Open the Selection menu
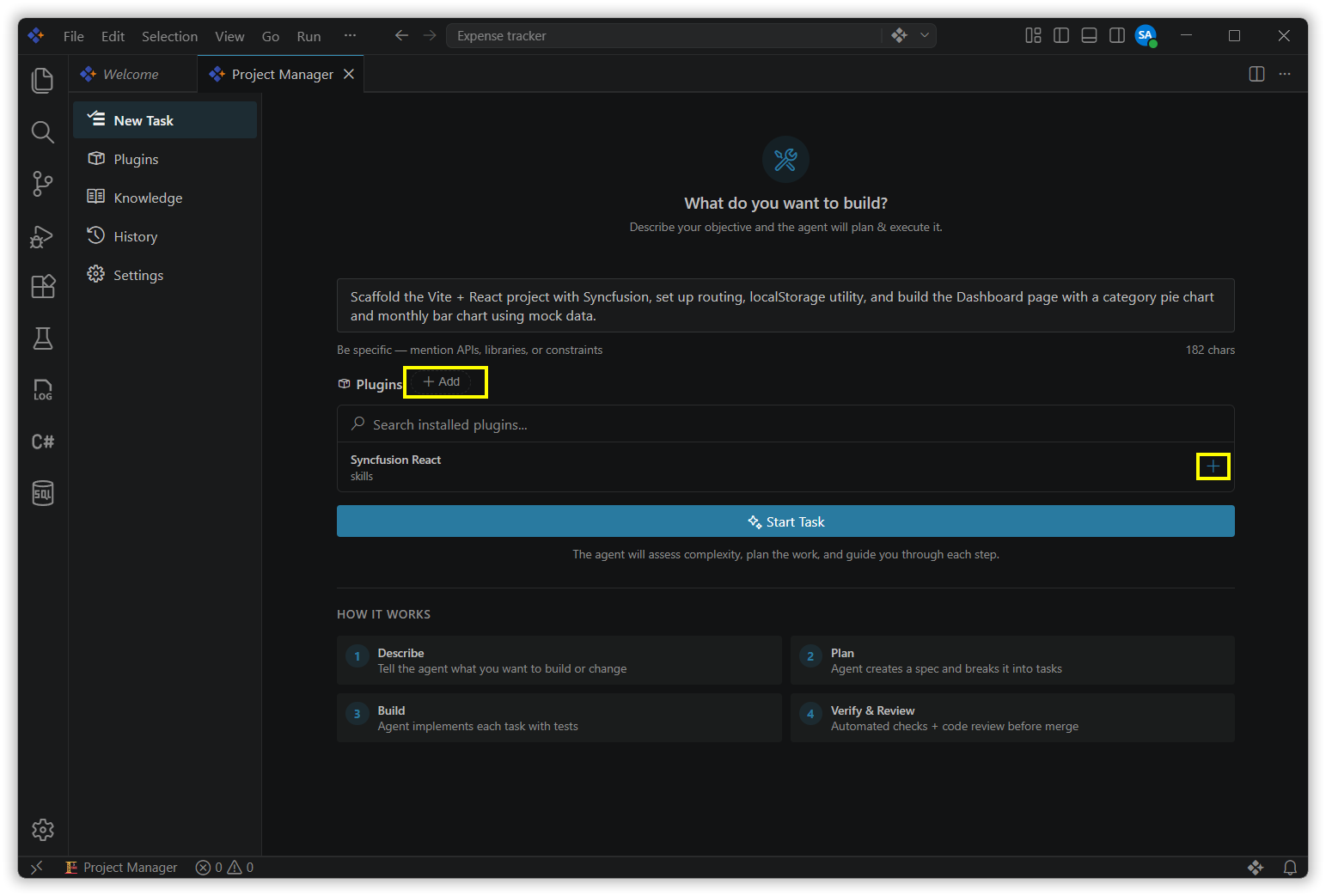 coord(169,36)
